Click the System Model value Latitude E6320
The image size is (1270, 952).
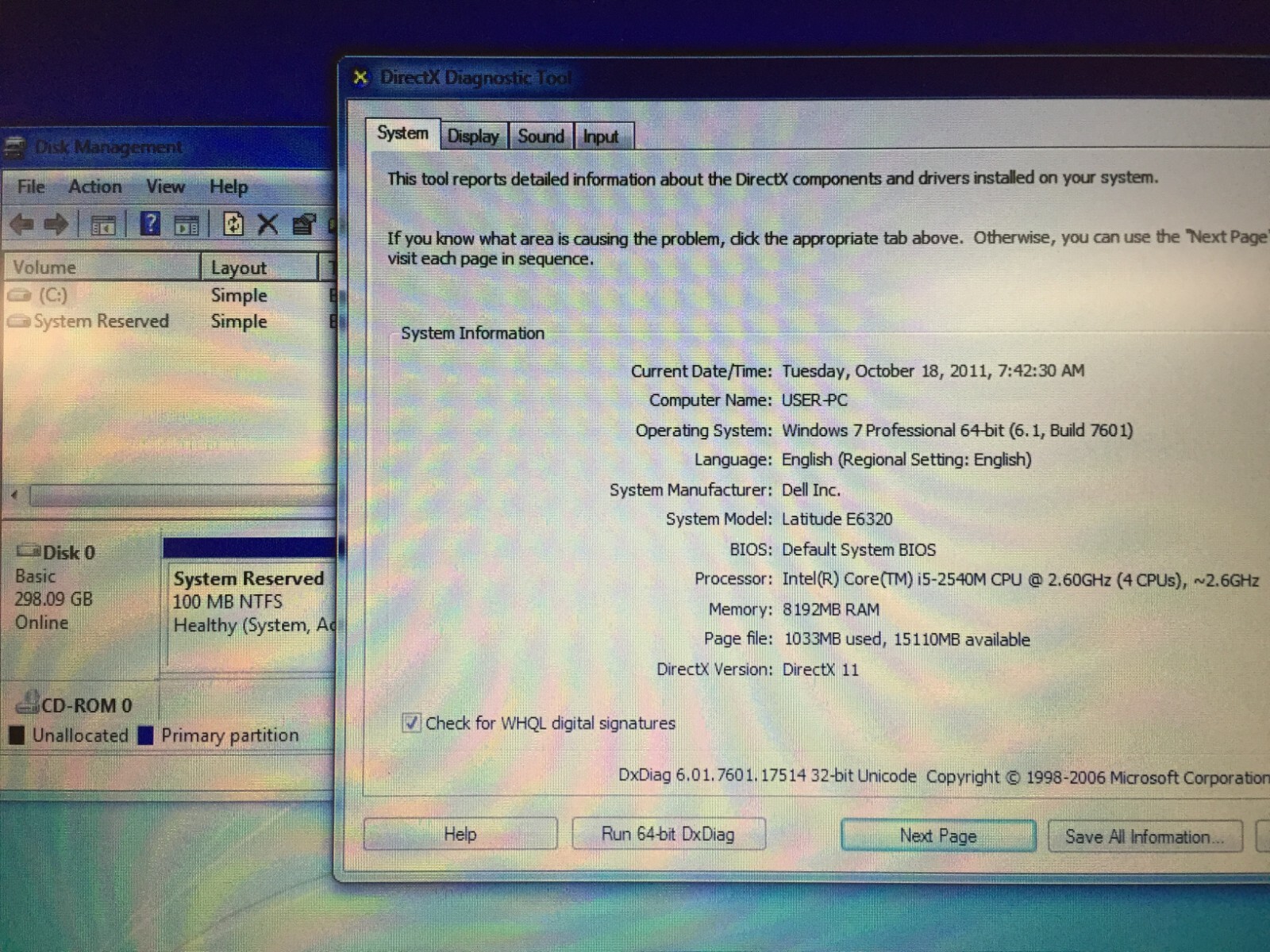click(x=837, y=519)
